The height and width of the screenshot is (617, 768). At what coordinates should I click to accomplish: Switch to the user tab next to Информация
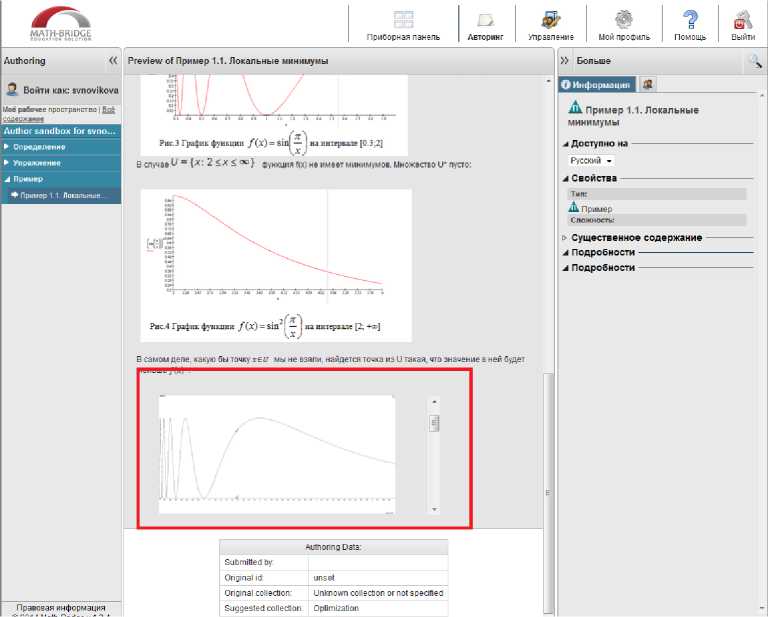click(648, 85)
